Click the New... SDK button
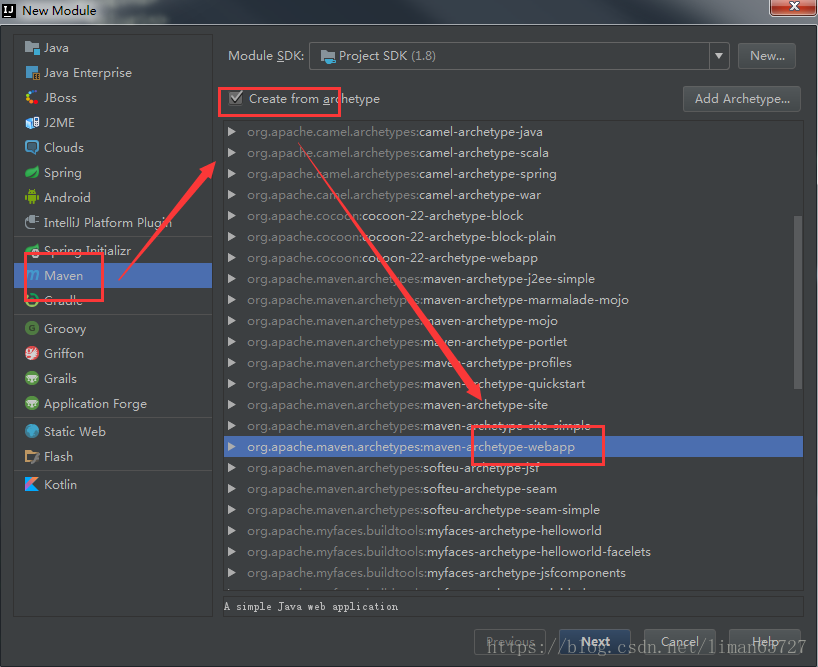 [767, 56]
